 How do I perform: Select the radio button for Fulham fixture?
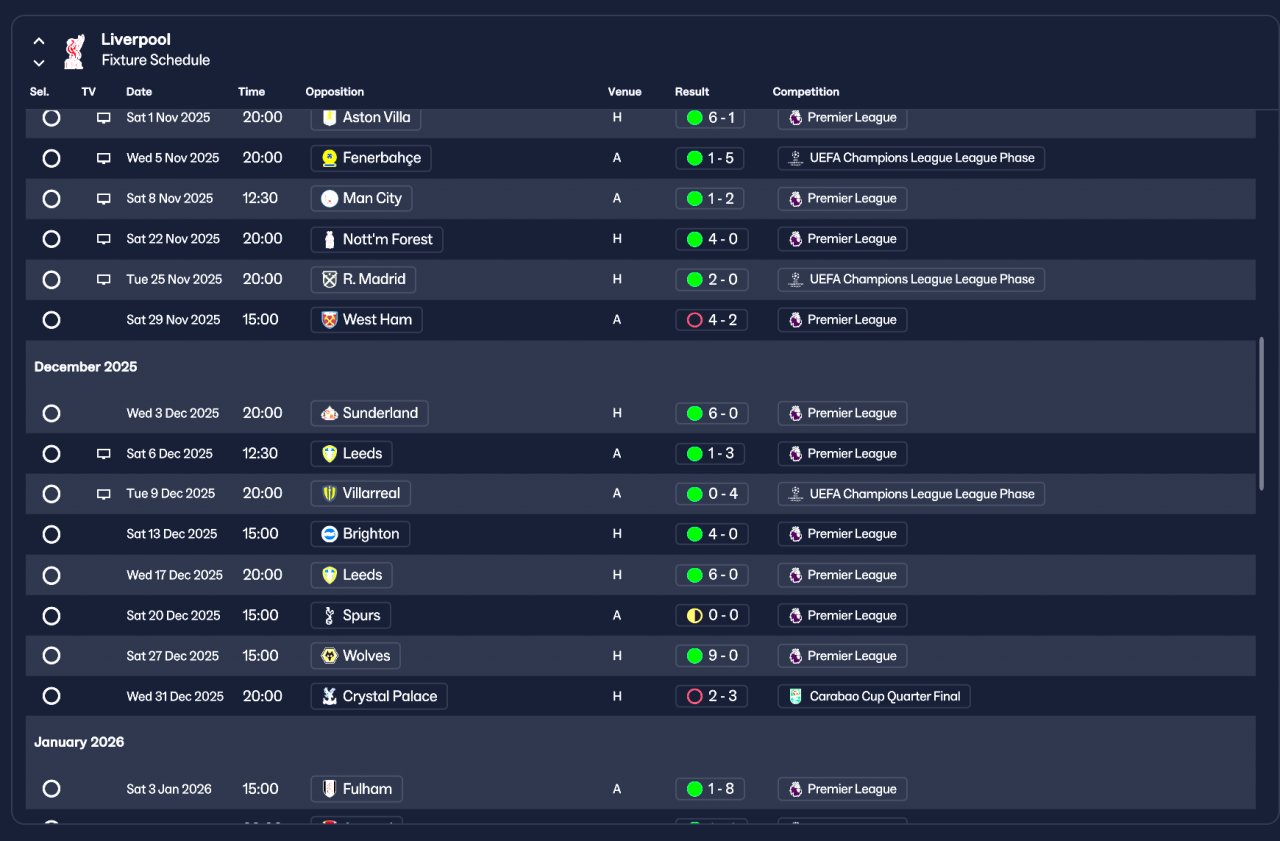51,789
